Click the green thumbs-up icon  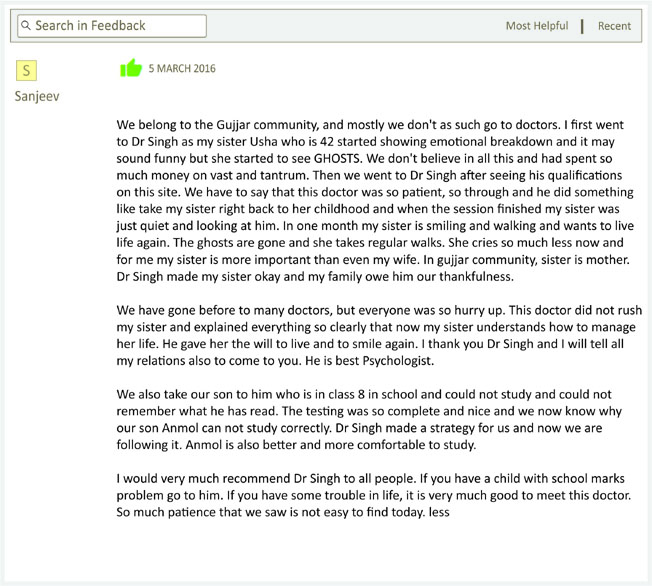point(131,68)
